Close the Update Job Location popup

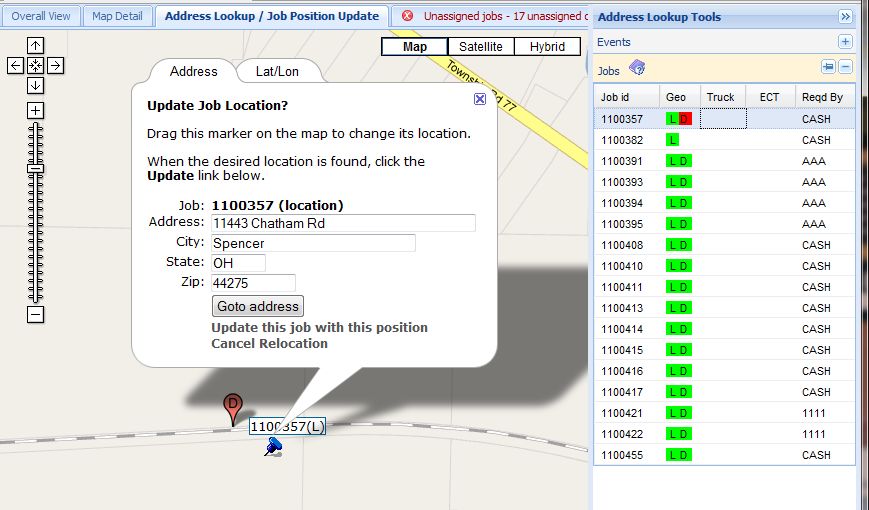pyautogui.click(x=480, y=99)
